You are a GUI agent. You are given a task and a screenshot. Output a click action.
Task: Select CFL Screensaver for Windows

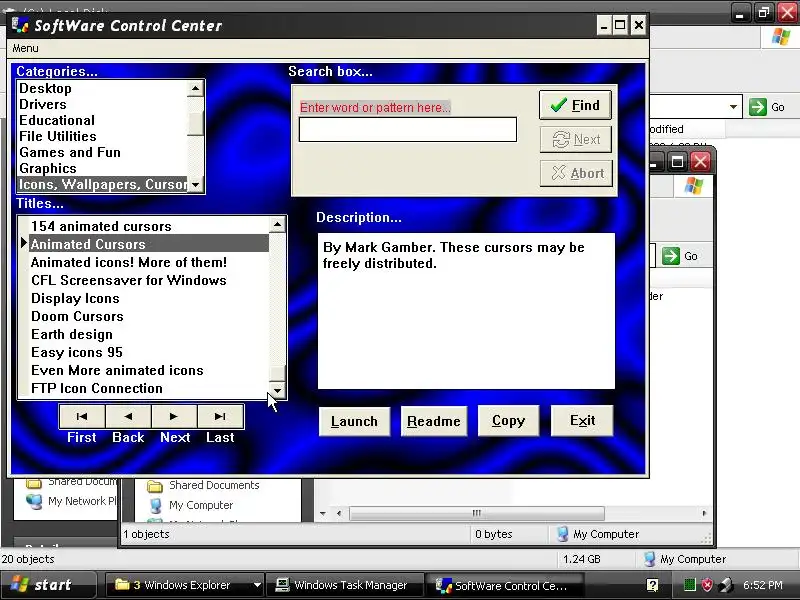pyautogui.click(x=148, y=280)
